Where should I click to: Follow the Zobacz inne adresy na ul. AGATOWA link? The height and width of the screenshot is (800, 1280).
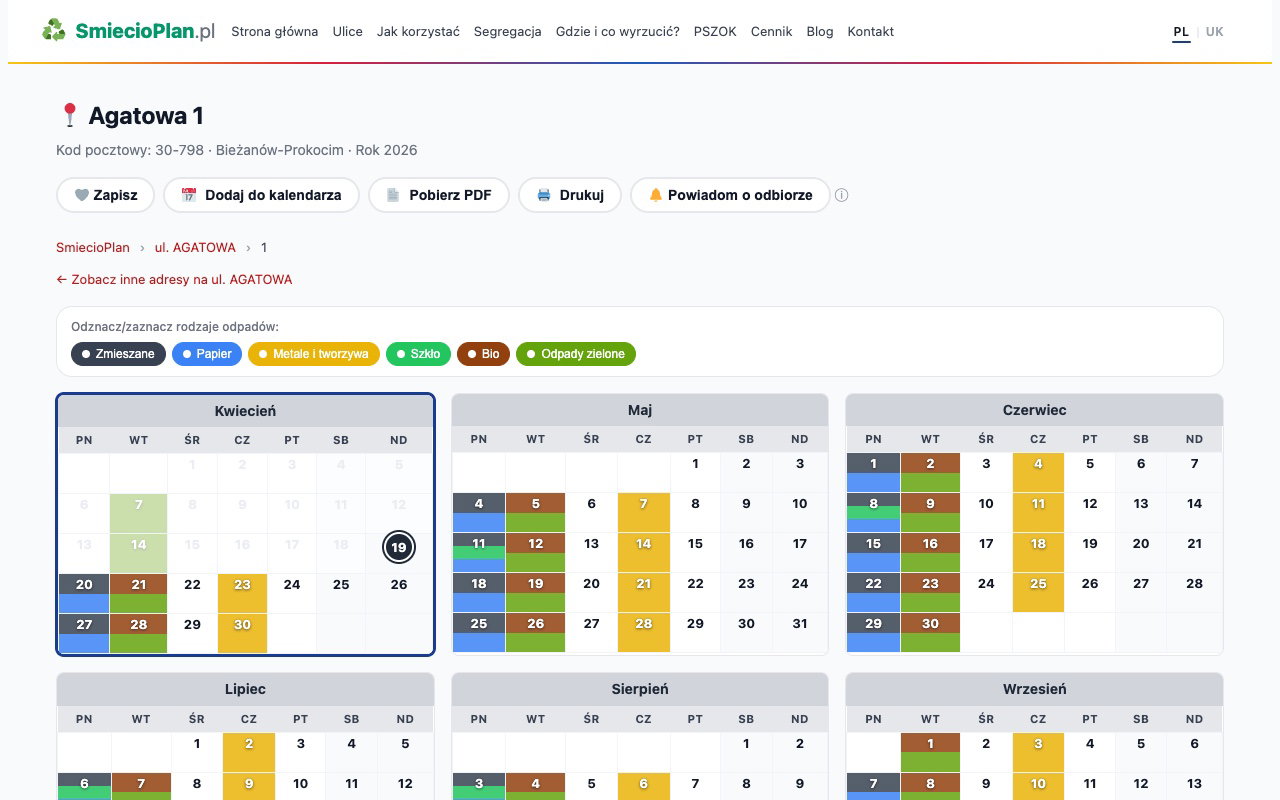click(174, 280)
